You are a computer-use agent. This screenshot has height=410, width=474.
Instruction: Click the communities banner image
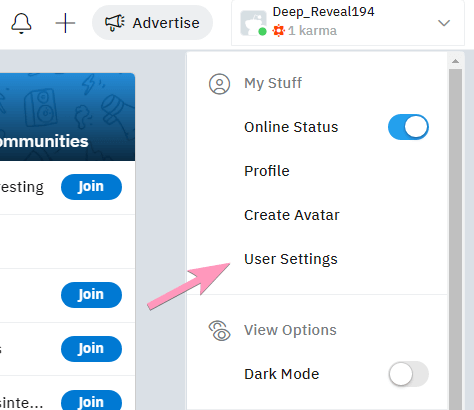(x=67, y=117)
